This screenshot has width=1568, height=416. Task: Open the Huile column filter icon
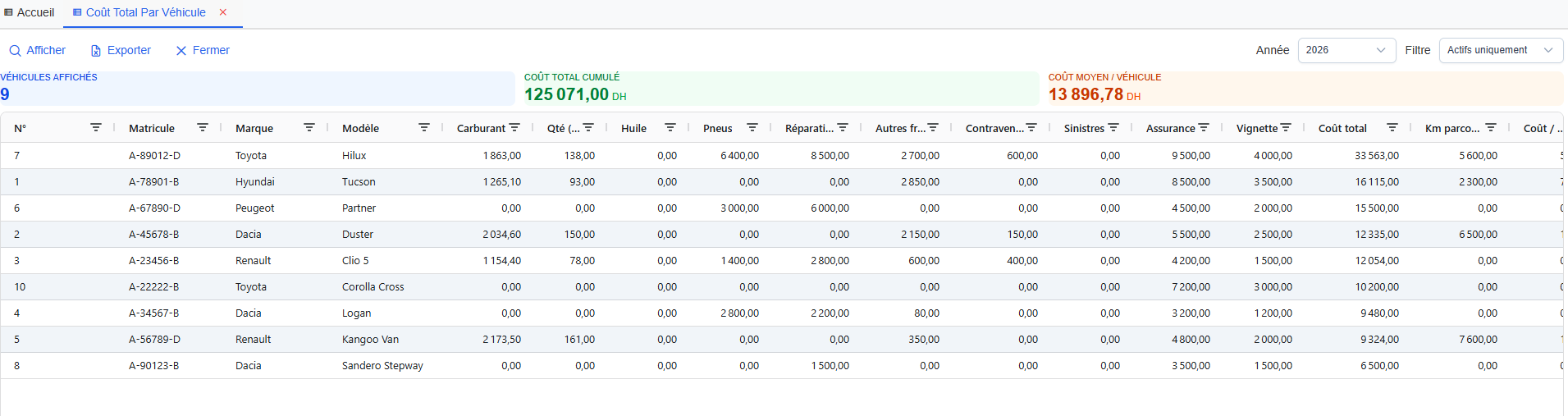coord(670,128)
